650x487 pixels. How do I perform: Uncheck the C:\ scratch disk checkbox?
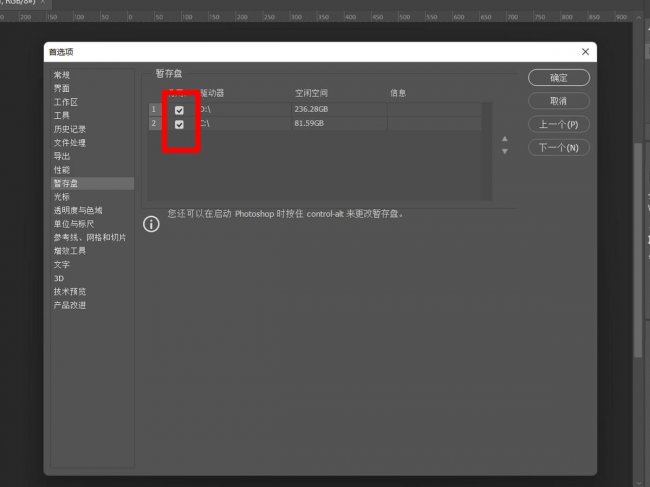point(179,124)
